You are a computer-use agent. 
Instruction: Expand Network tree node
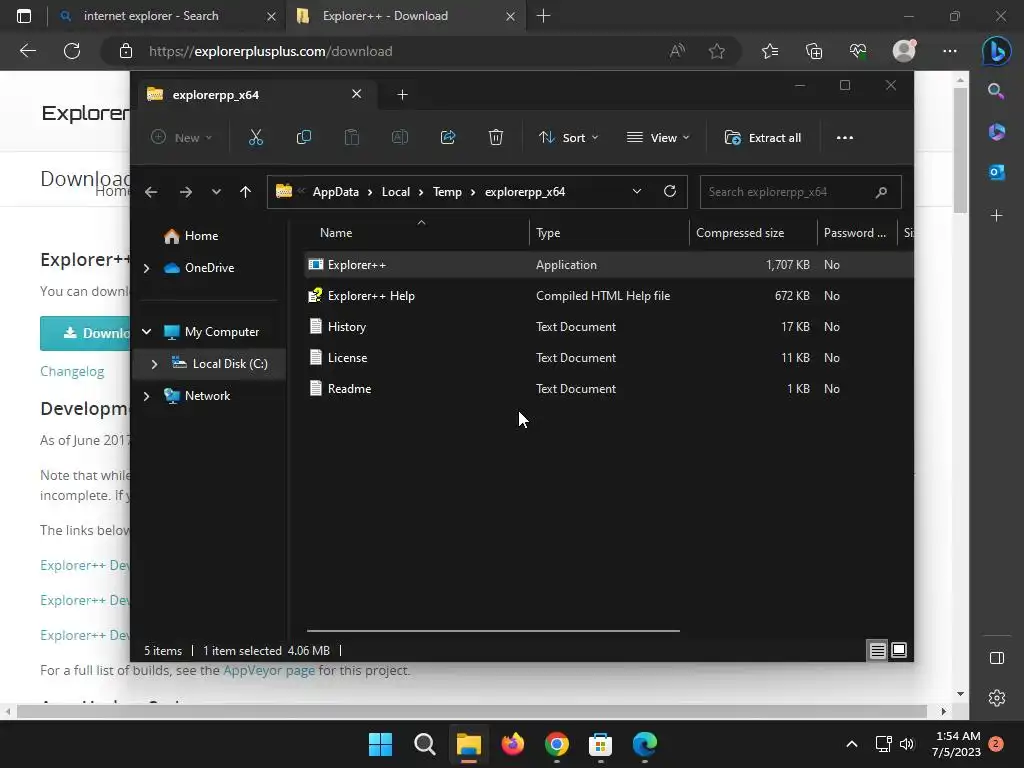pos(147,396)
